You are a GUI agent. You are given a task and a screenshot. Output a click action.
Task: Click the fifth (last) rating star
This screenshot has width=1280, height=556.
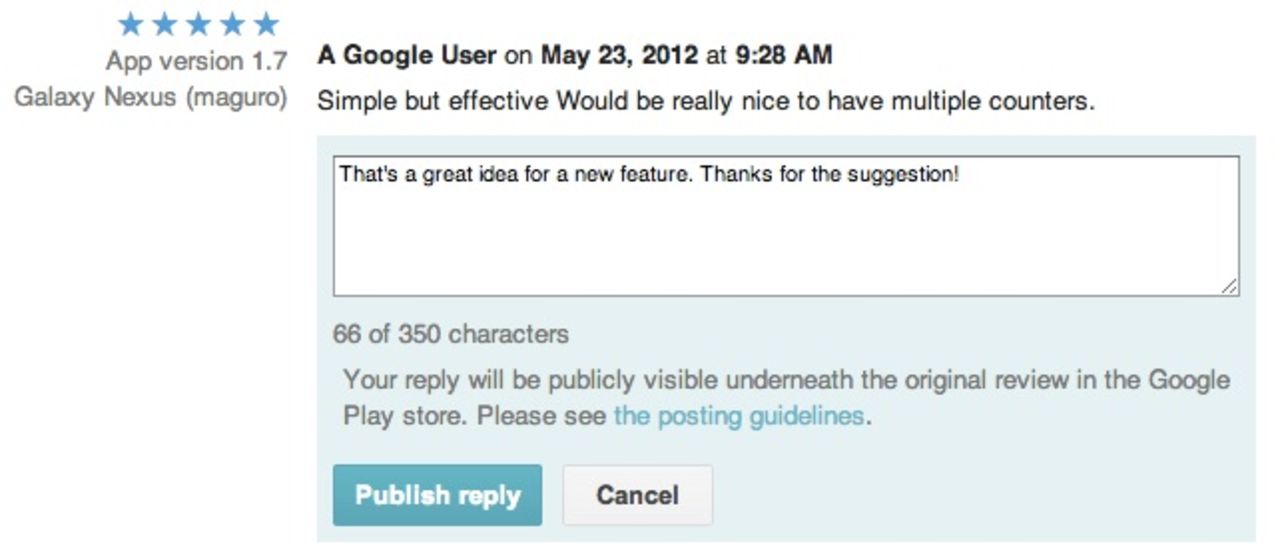(266, 24)
